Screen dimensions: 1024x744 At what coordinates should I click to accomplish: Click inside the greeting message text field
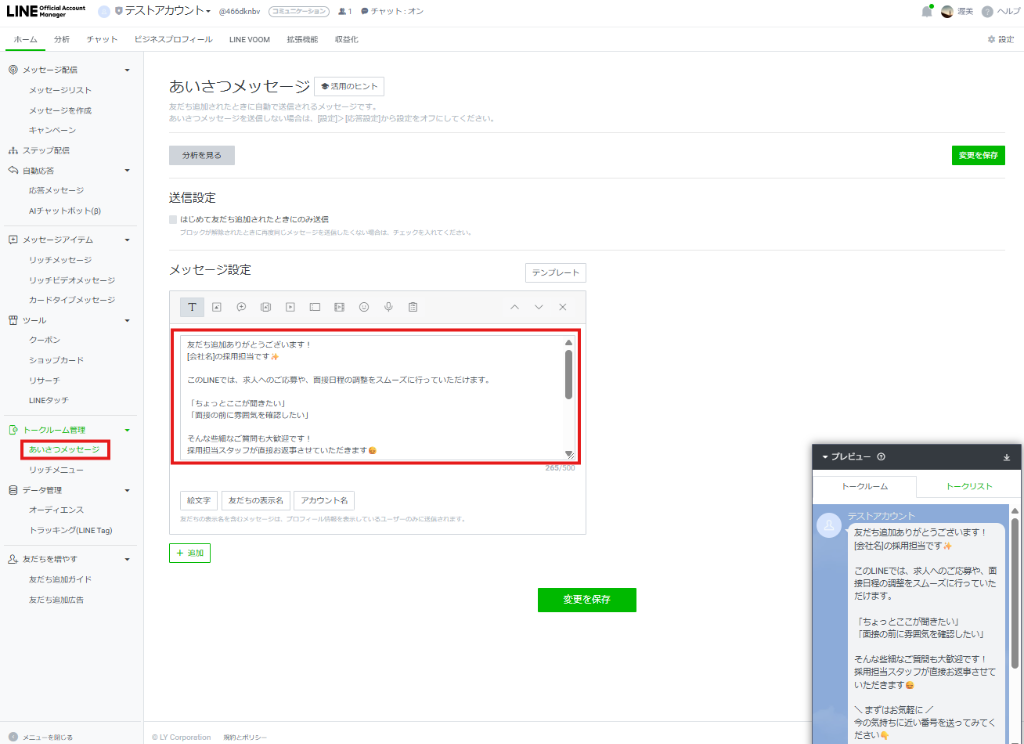tap(370, 397)
